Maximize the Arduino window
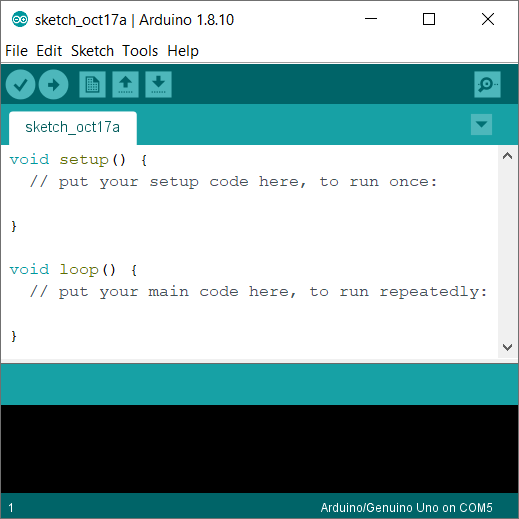 [429, 19]
